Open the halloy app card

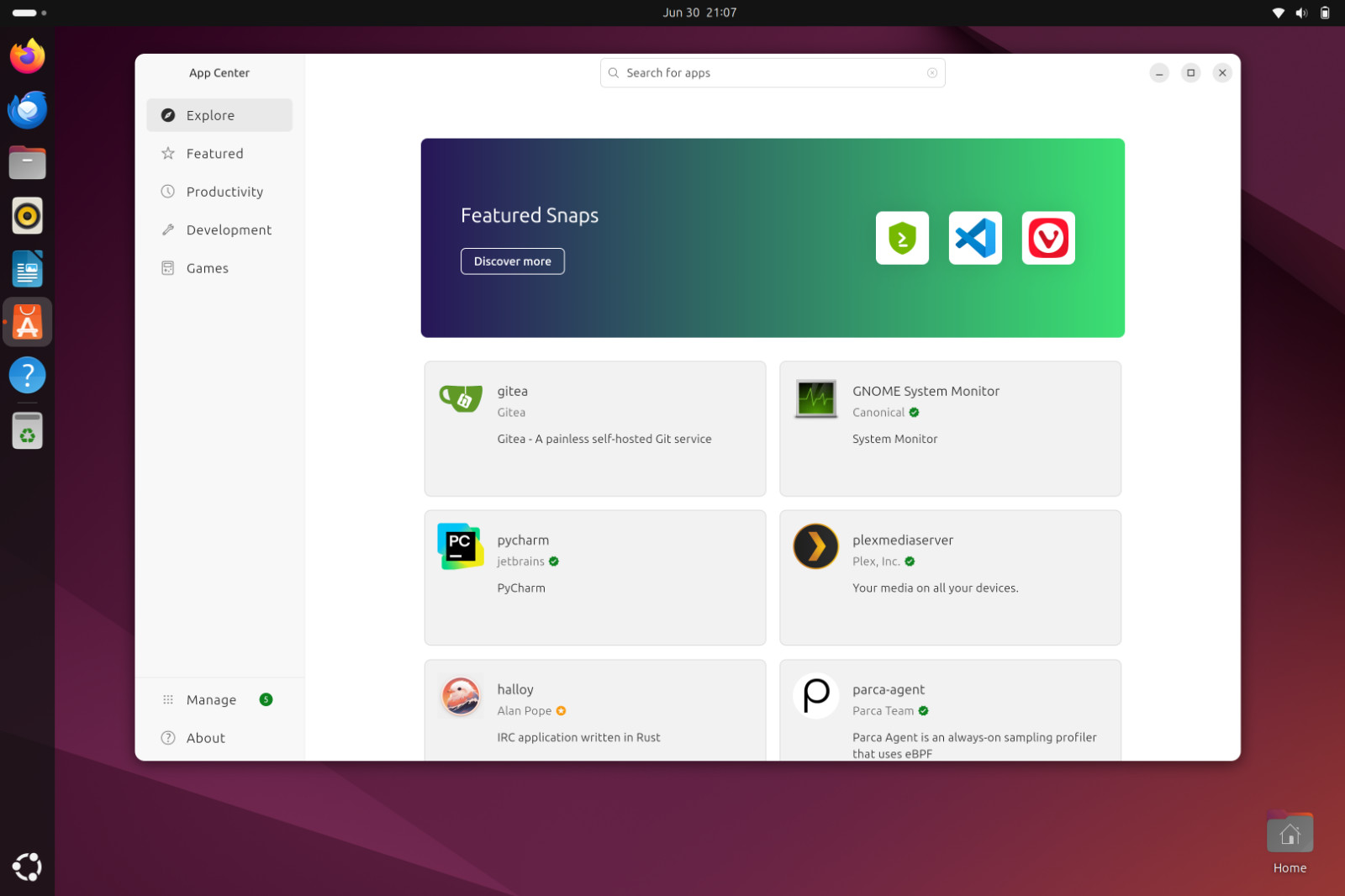tap(595, 710)
